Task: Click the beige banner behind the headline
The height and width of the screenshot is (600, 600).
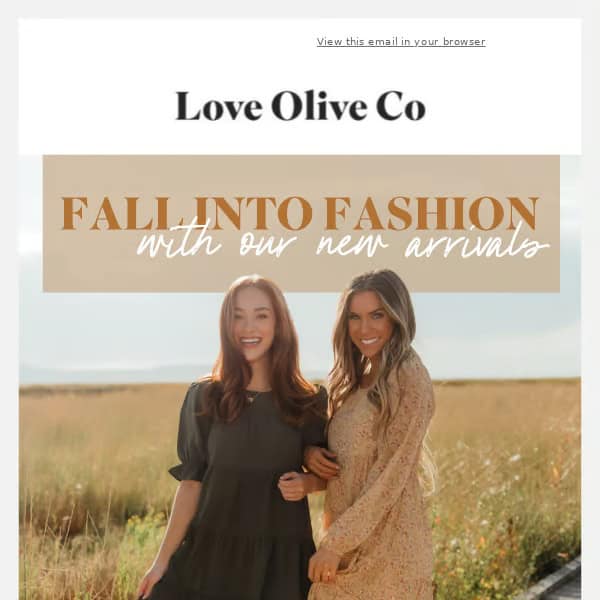Action: click(x=301, y=223)
